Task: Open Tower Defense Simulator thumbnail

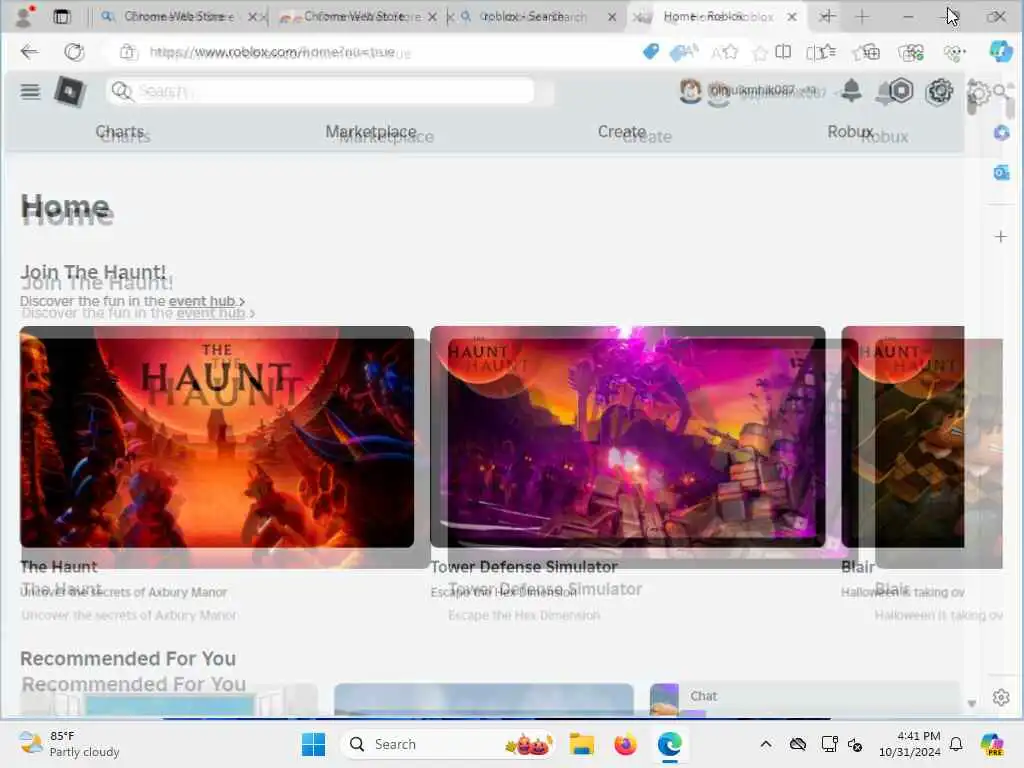Action: pos(628,436)
